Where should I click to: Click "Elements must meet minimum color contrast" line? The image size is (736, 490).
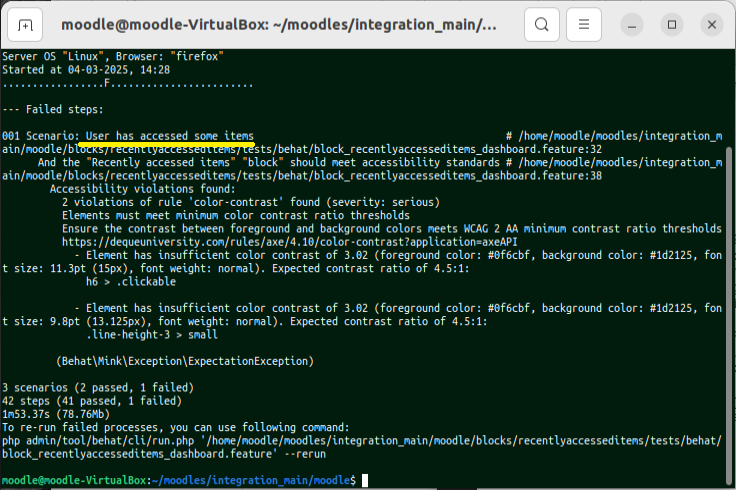click(236, 215)
